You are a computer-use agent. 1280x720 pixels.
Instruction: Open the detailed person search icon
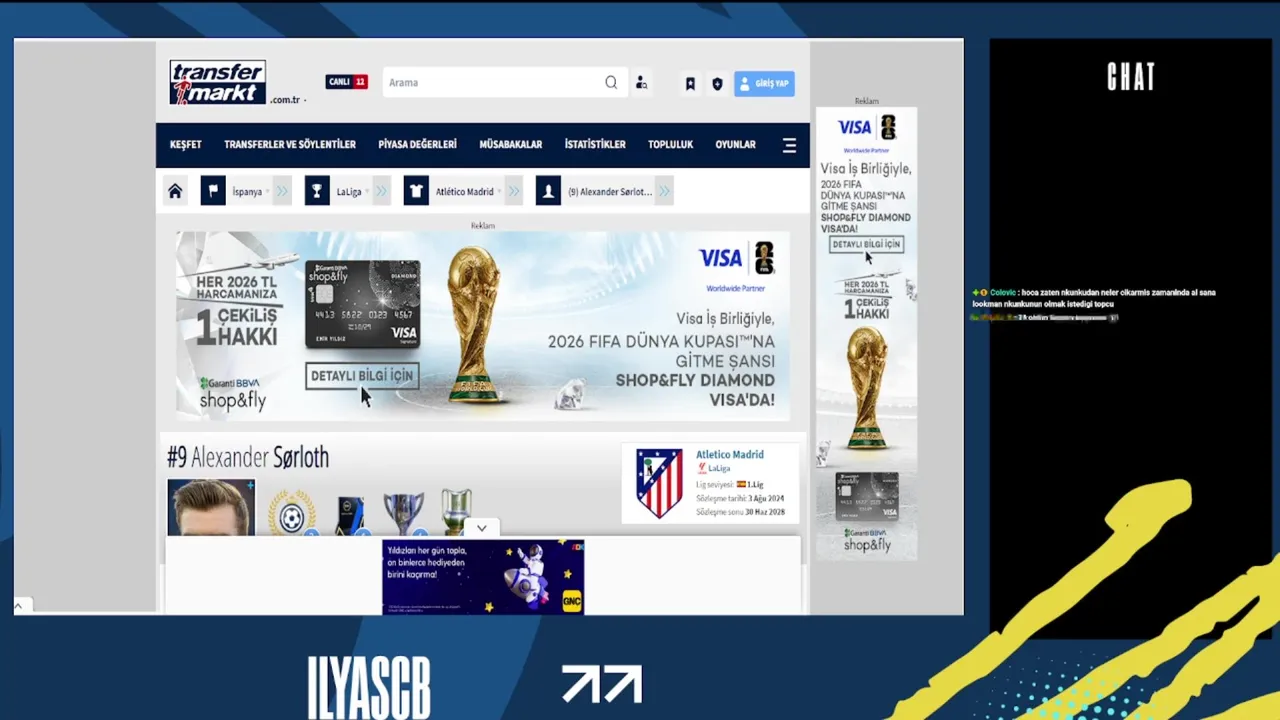(641, 83)
